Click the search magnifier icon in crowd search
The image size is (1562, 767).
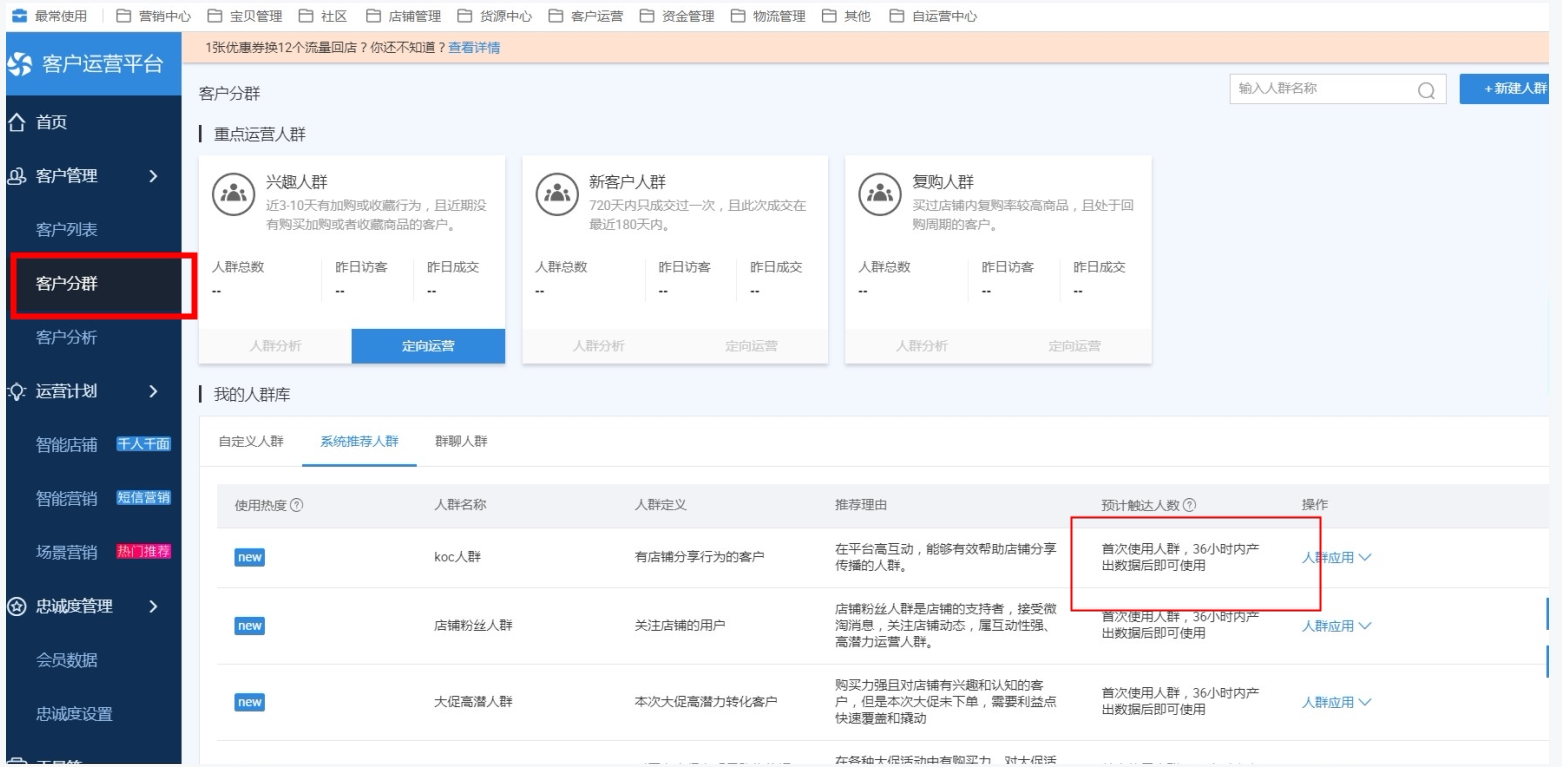pyautogui.click(x=1426, y=90)
